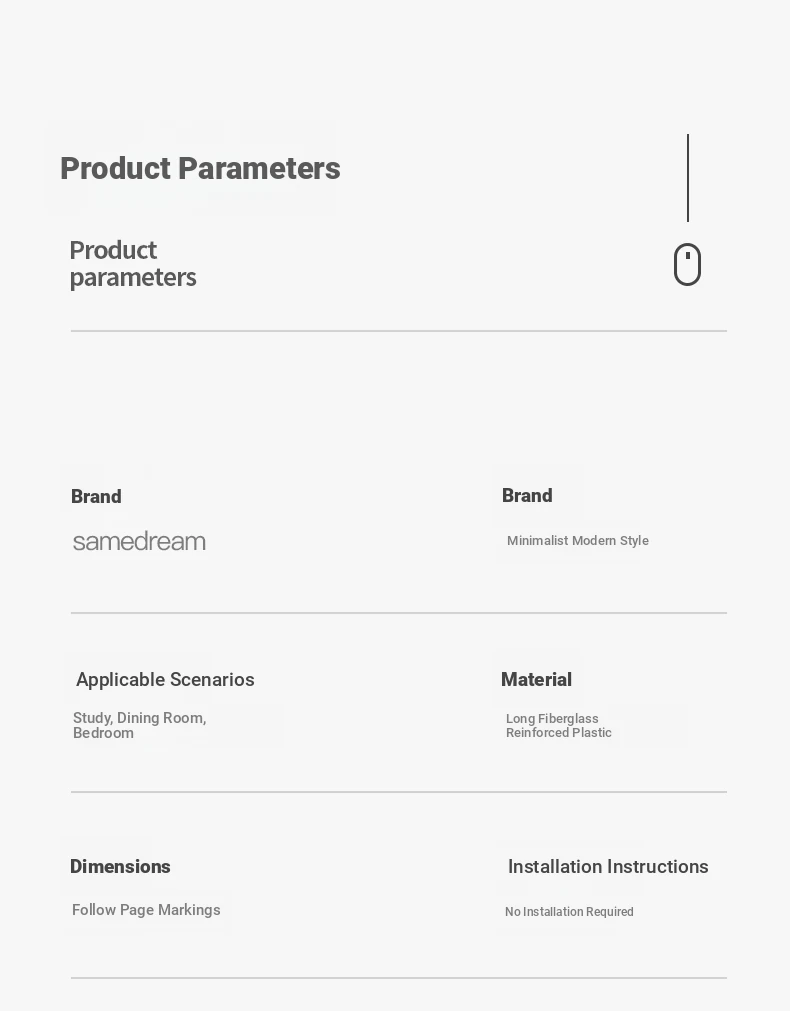Click the samedream brand logo

pos(139,542)
